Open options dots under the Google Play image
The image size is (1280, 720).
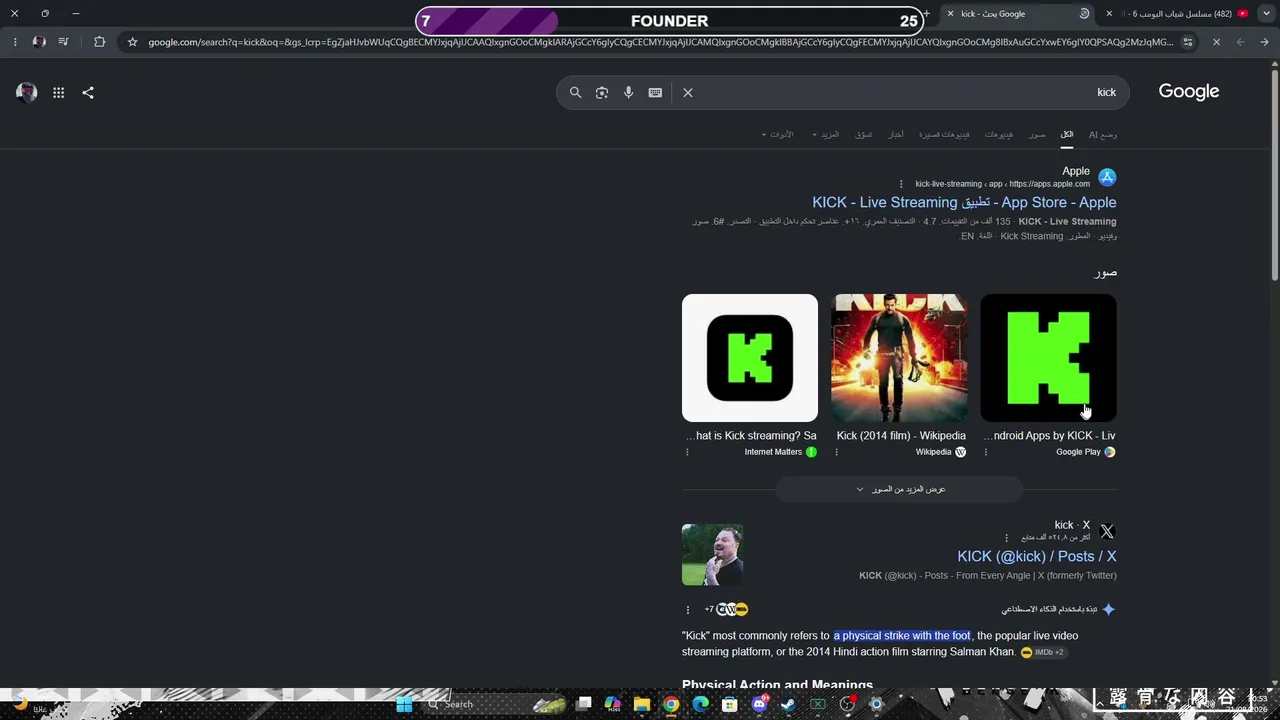986,452
